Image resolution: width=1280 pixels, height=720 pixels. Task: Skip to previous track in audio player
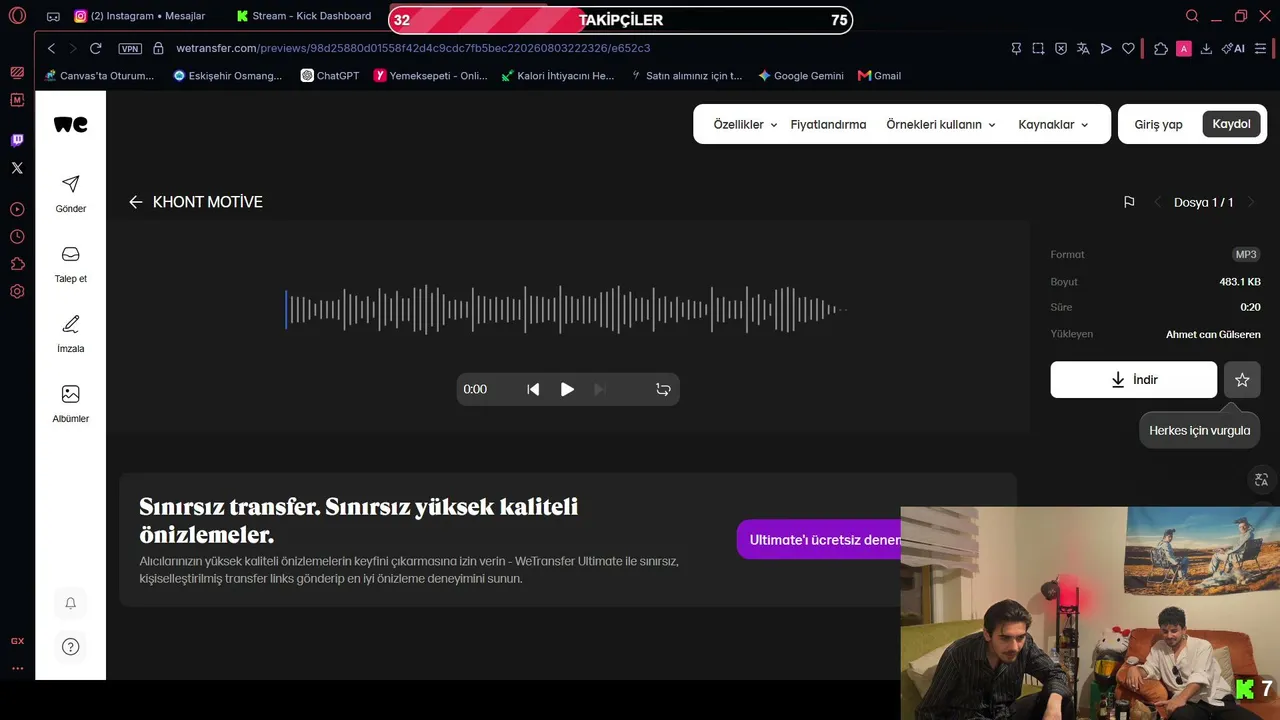pos(533,389)
